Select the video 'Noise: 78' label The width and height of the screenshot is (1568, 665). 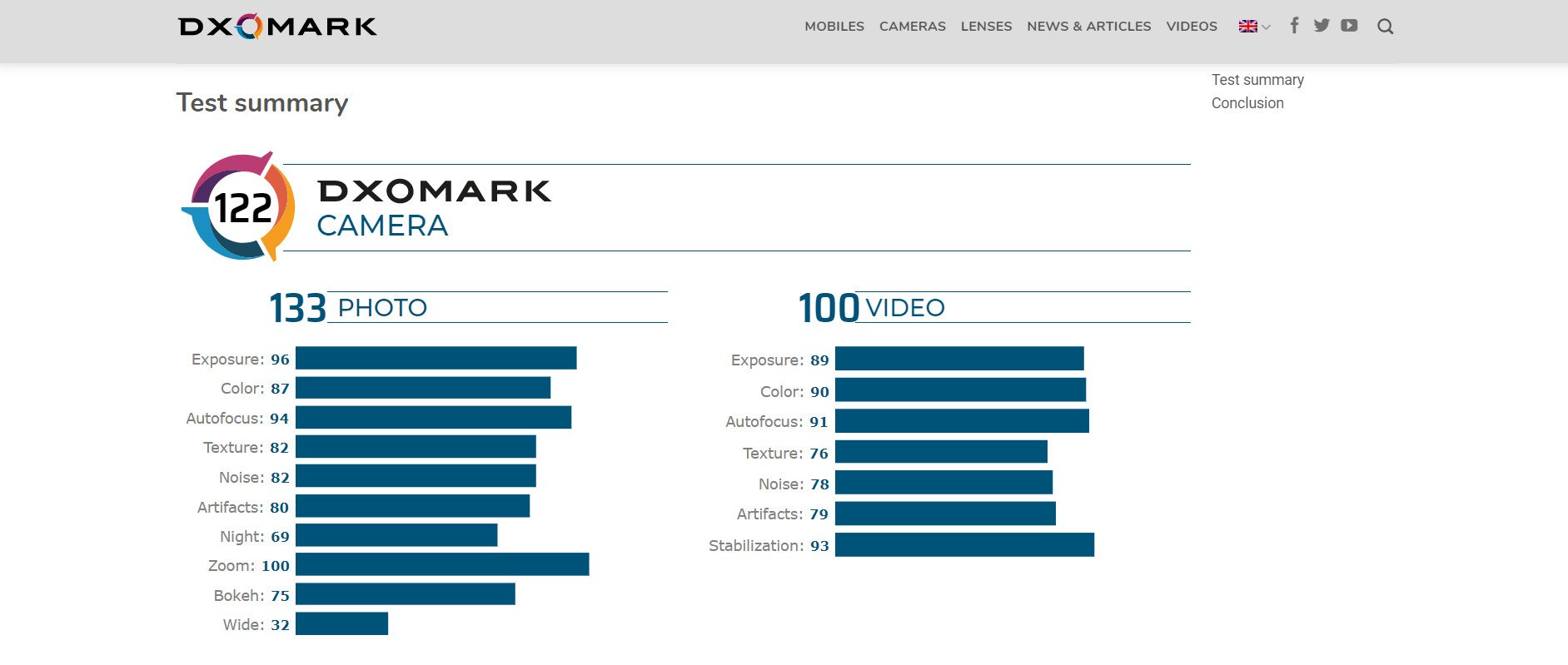(794, 484)
